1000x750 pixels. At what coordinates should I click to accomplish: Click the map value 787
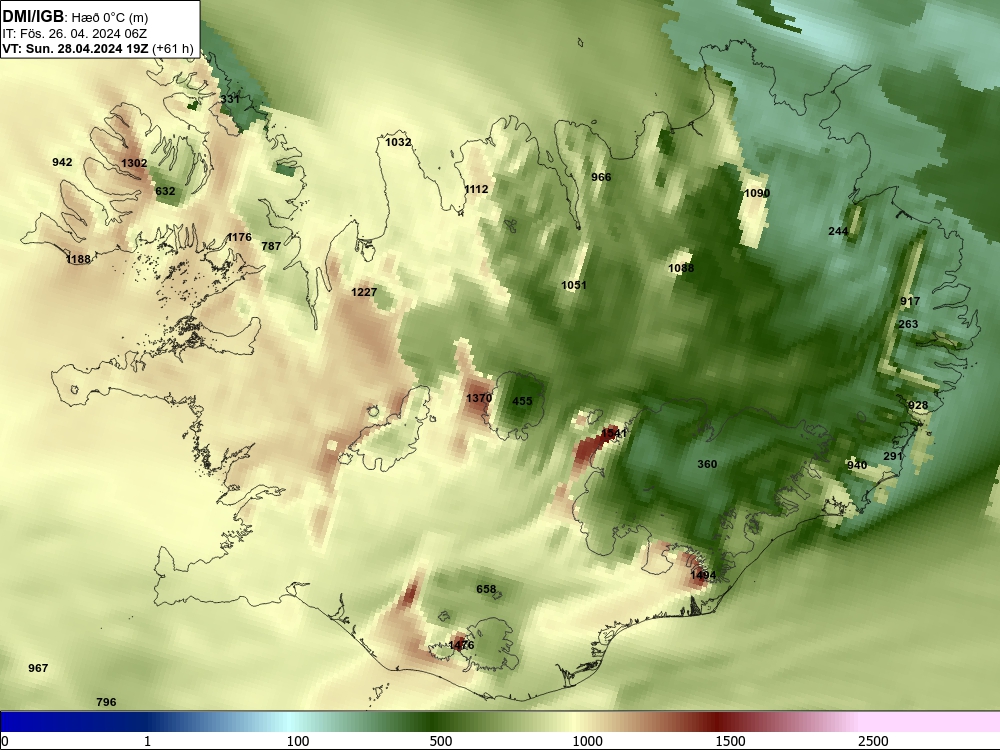click(271, 246)
